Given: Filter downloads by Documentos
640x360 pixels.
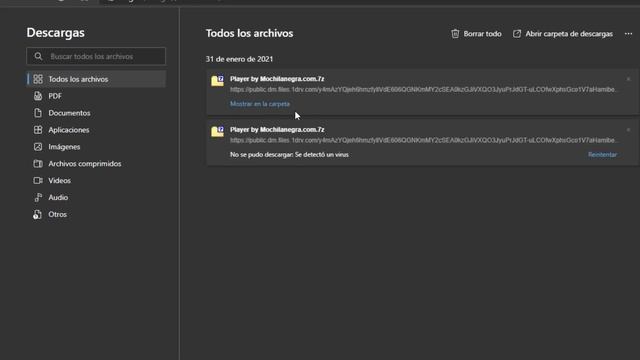Looking at the screenshot, I should tap(96, 113).
